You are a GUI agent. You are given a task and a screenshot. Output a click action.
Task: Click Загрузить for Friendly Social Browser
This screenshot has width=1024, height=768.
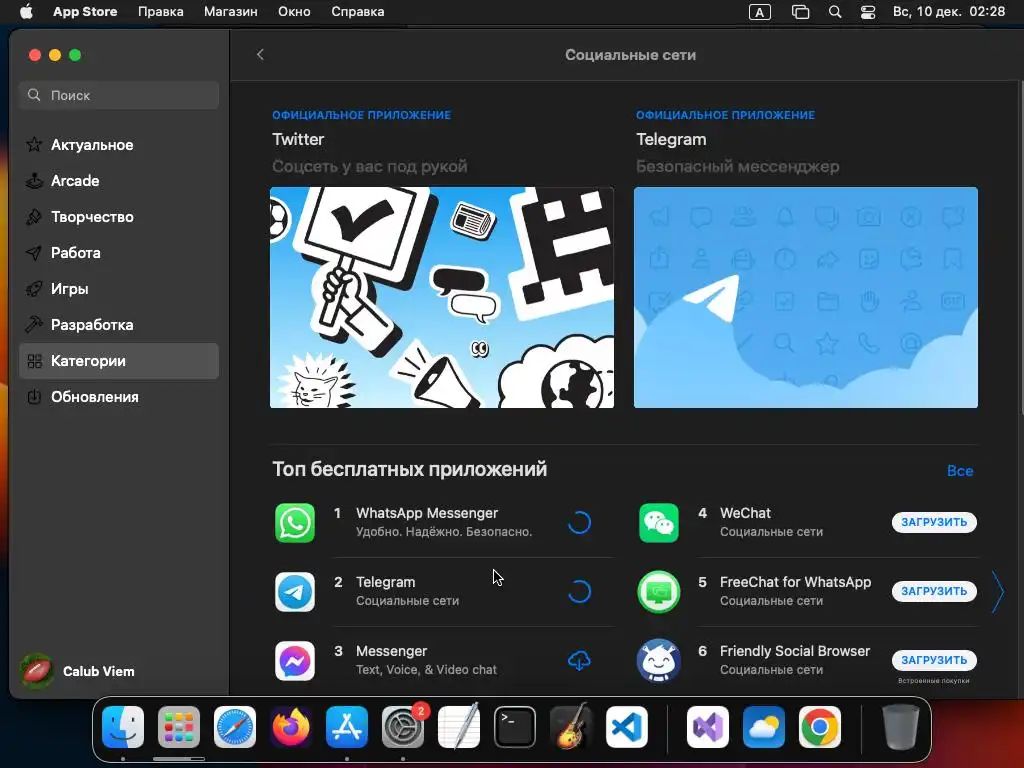[934, 660]
